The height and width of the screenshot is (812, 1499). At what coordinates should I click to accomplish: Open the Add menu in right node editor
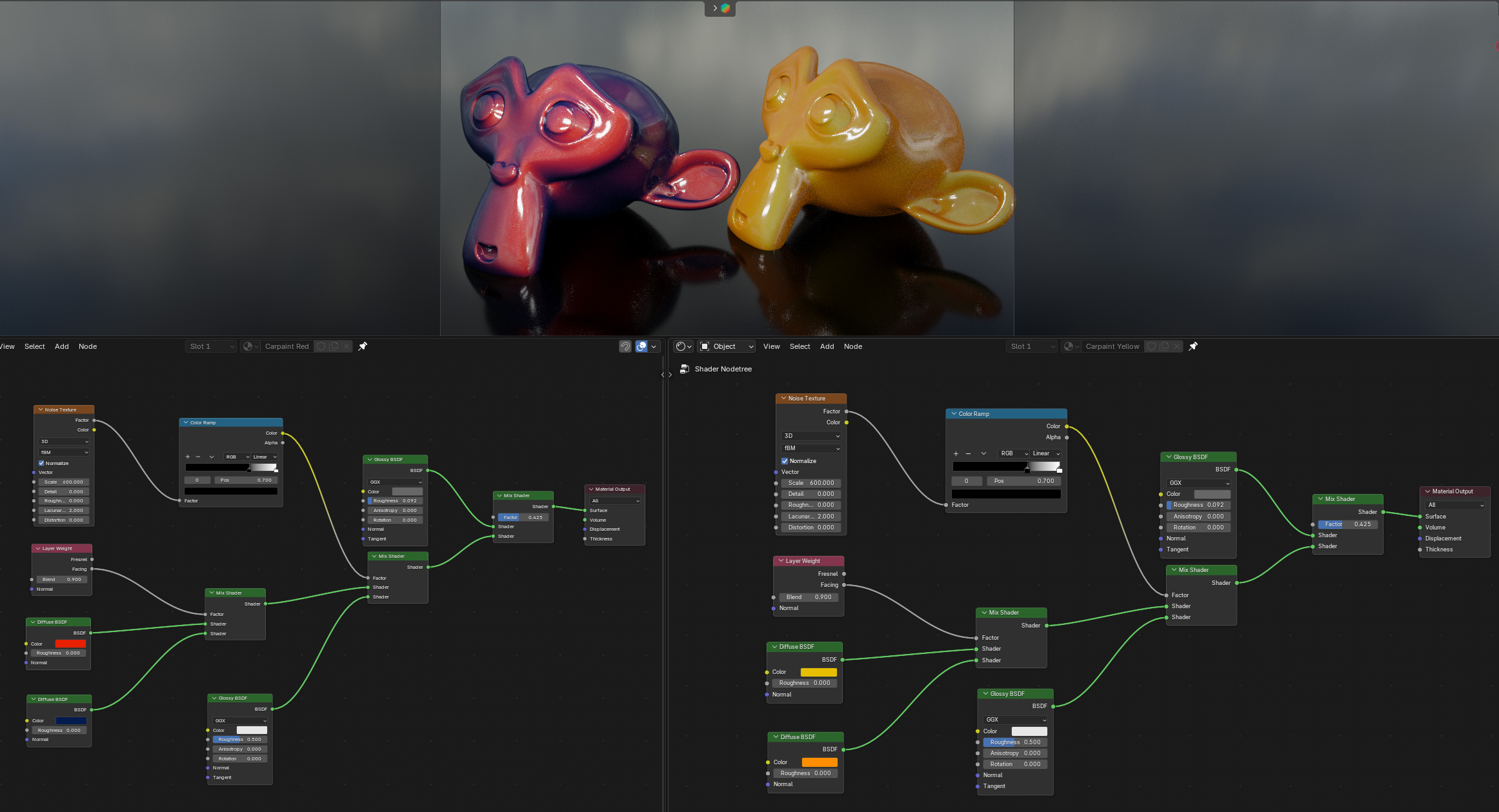coord(827,346)
